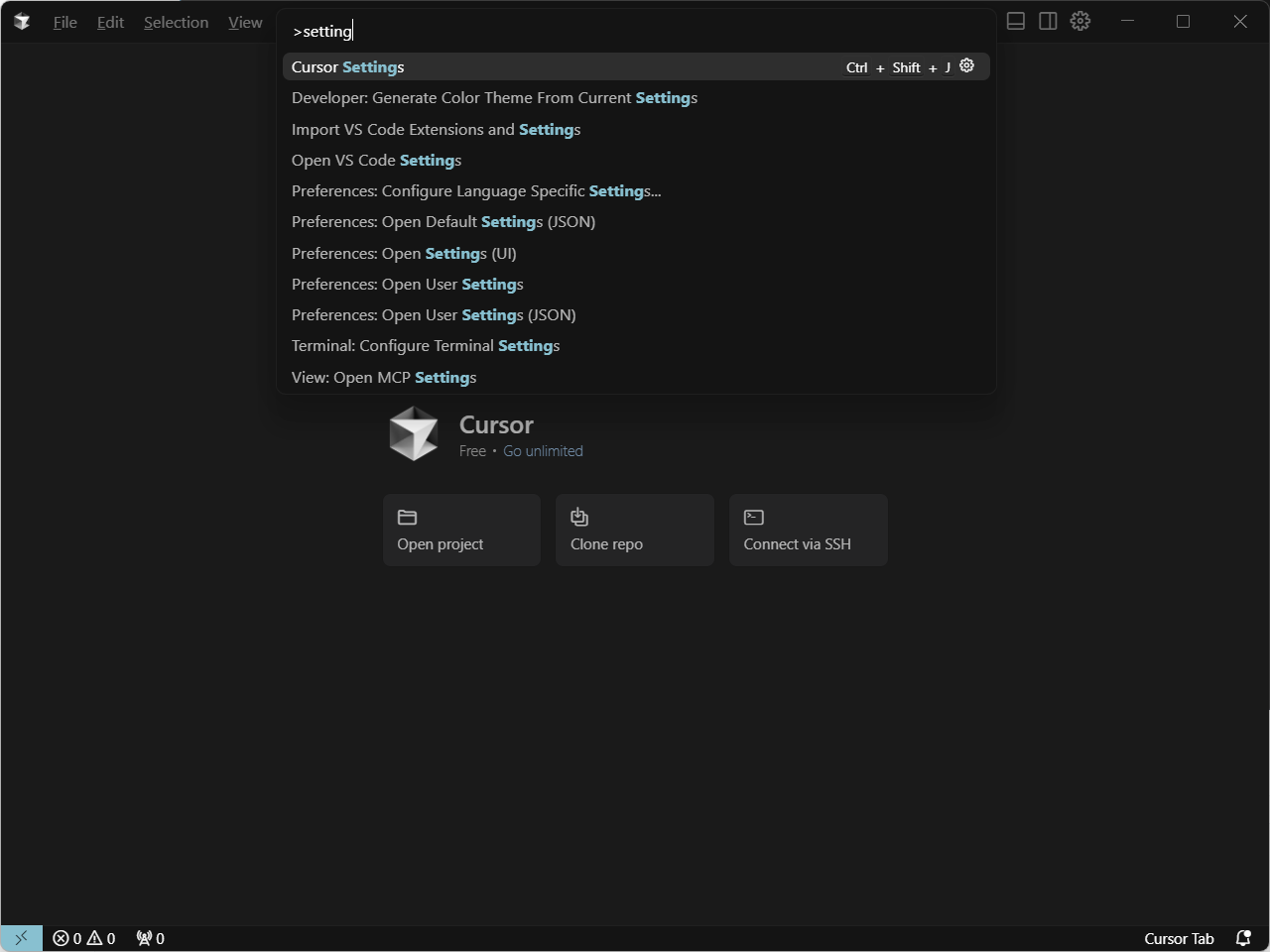Toggle the bottom panel layout icon
The width and height of the screenshot is (1270, 952).
pyautogui.click(x=1016, y=21)
